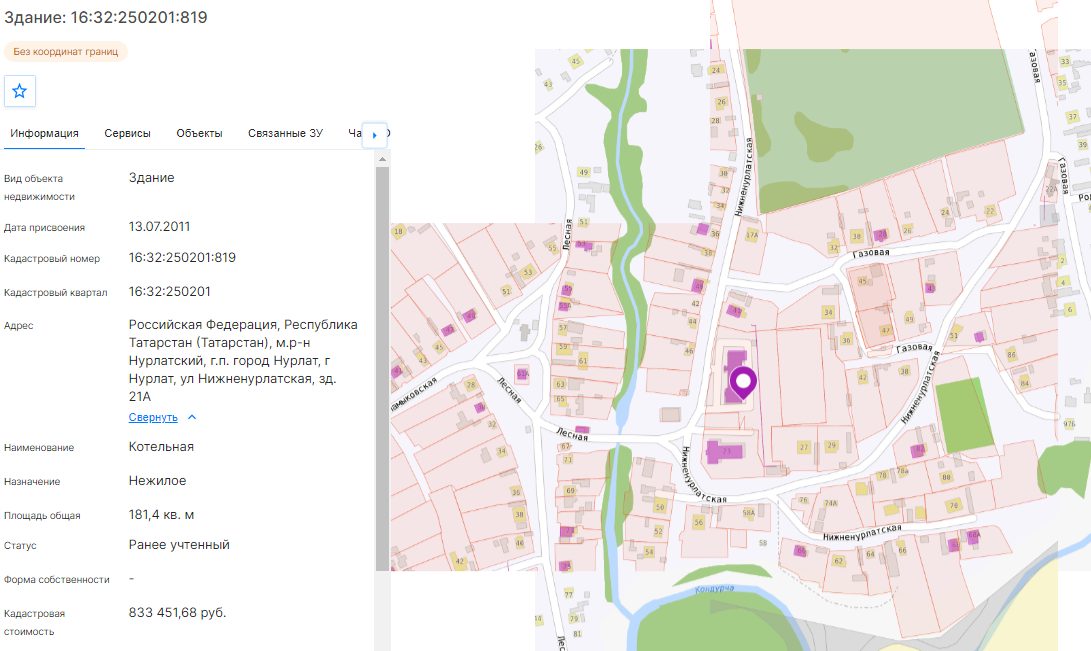Click the tab strip's right arrow button
The height and width of the screenshot is (651, 1091).
(375, 135)
